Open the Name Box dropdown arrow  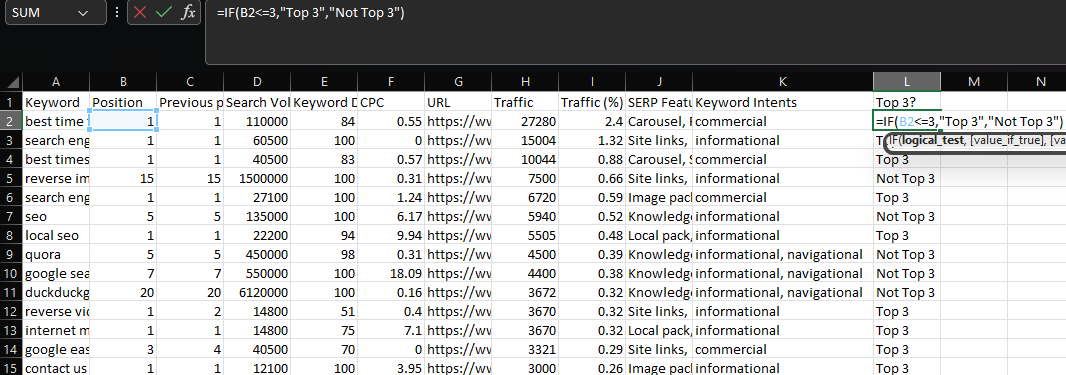(x=83, y=13)
